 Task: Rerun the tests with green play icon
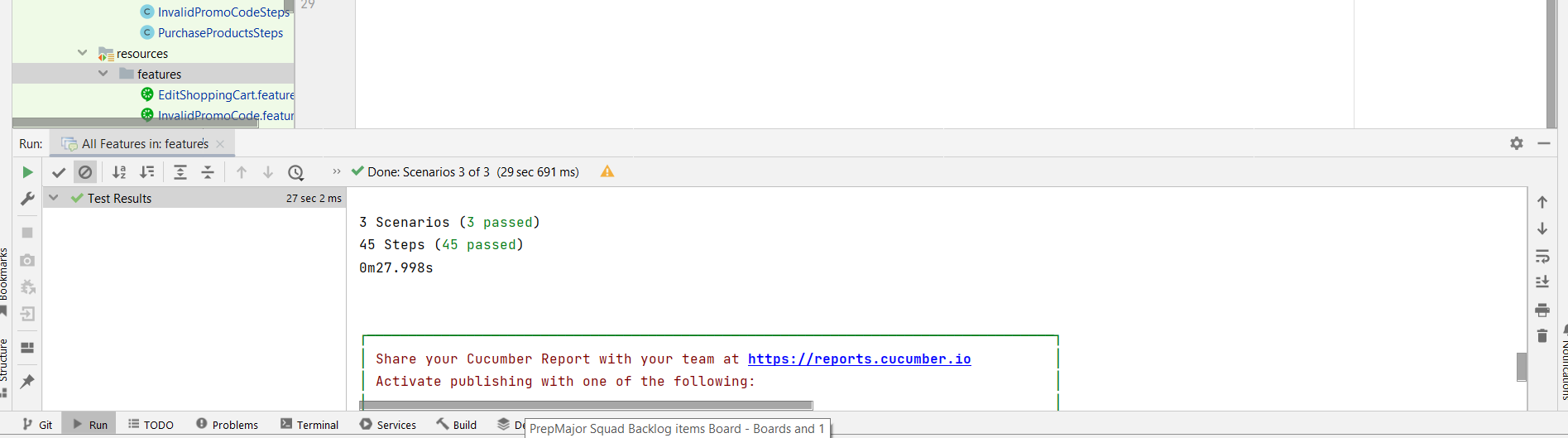(27, 172)
